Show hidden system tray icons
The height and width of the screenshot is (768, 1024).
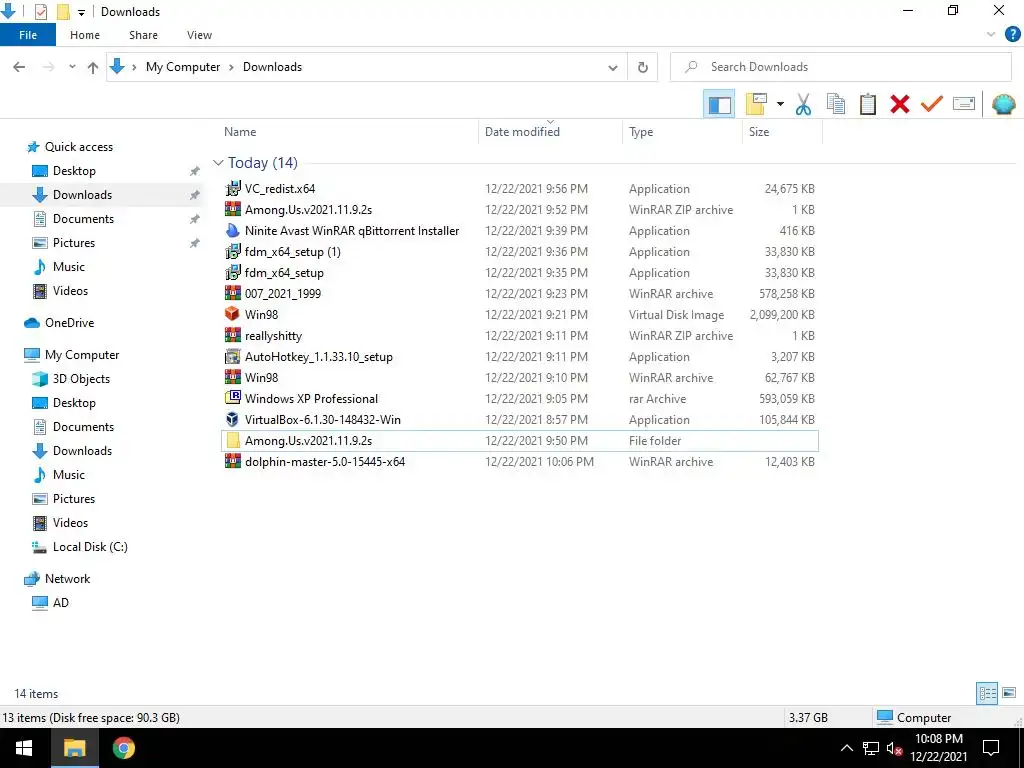tap(846, 748)
